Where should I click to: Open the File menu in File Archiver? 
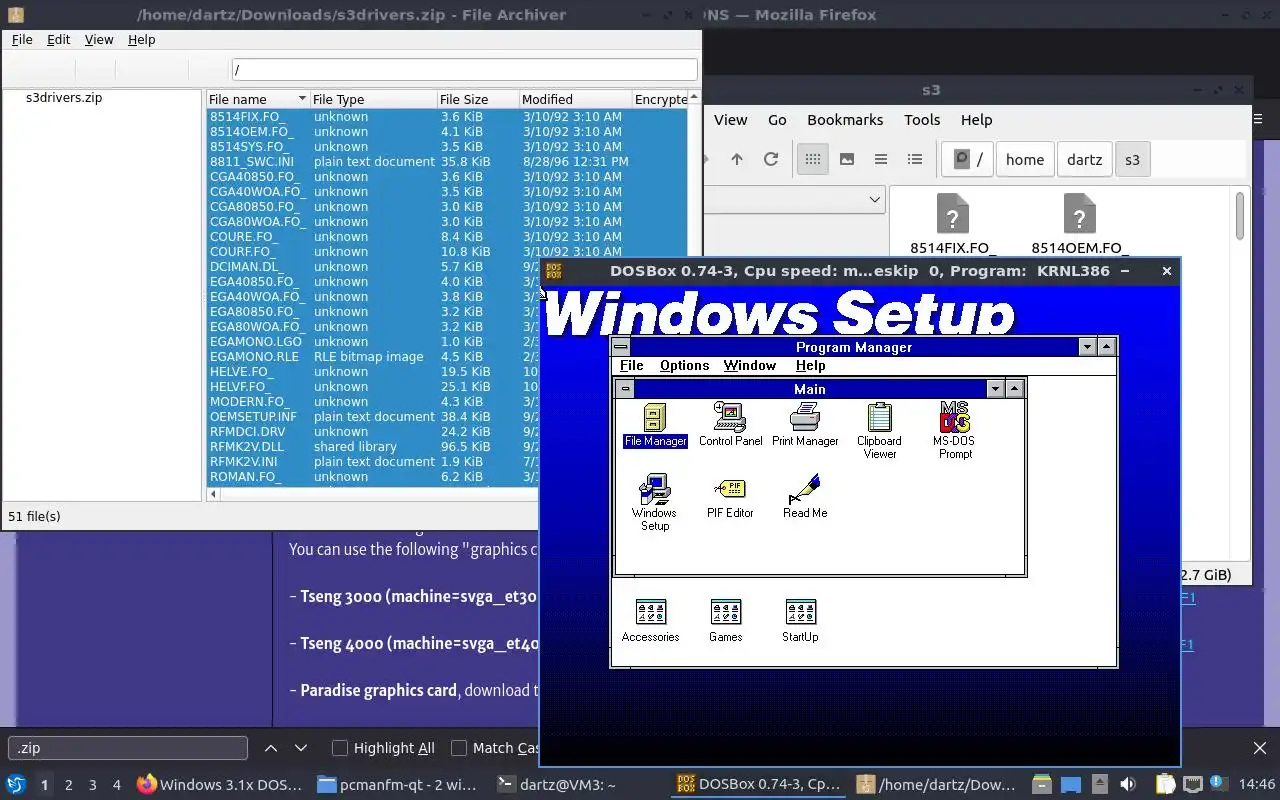coord(22,39)
